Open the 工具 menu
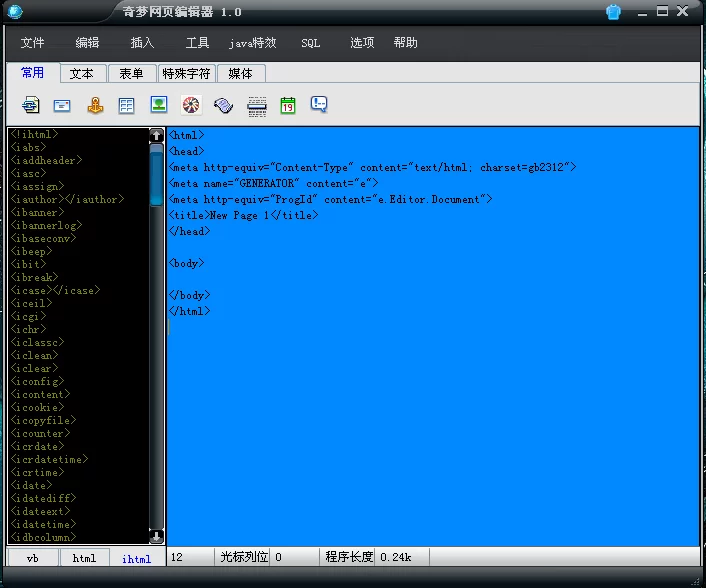 (x=197, y=43)
